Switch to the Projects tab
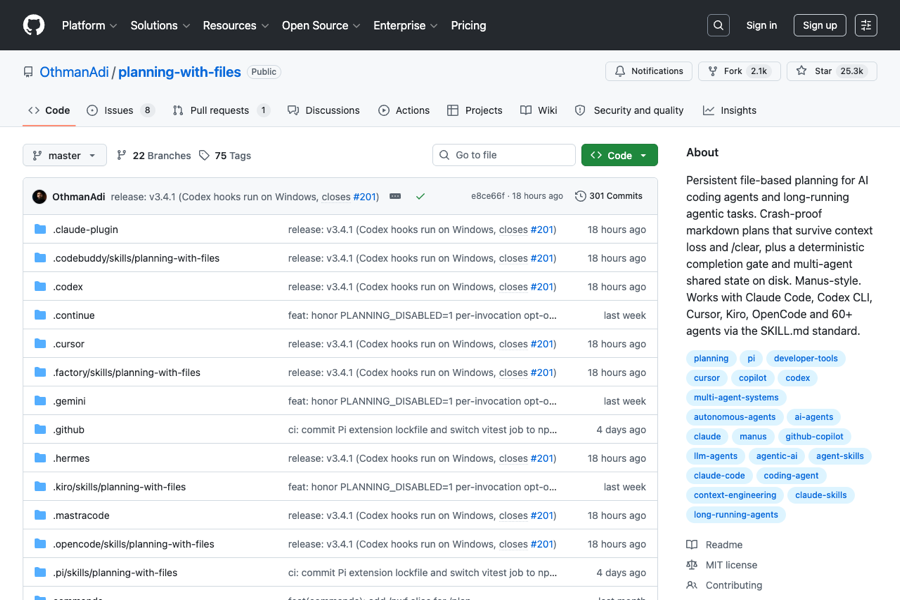 [475, 110]
